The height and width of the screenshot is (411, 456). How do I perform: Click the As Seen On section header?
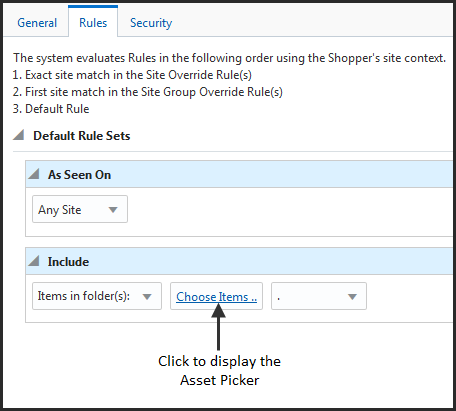coord(239,174)
